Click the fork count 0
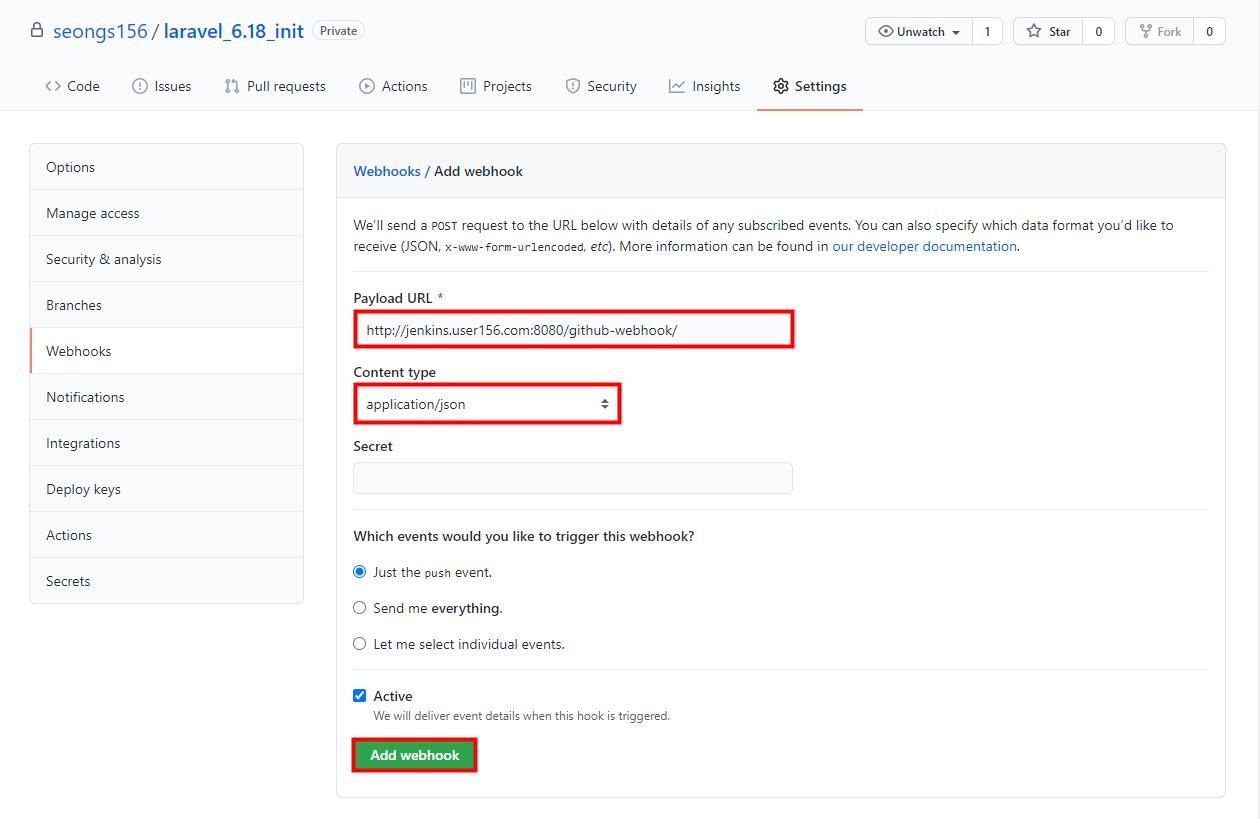The height and width of the screenshot is (819, 1260). (x=1209, y=31)
